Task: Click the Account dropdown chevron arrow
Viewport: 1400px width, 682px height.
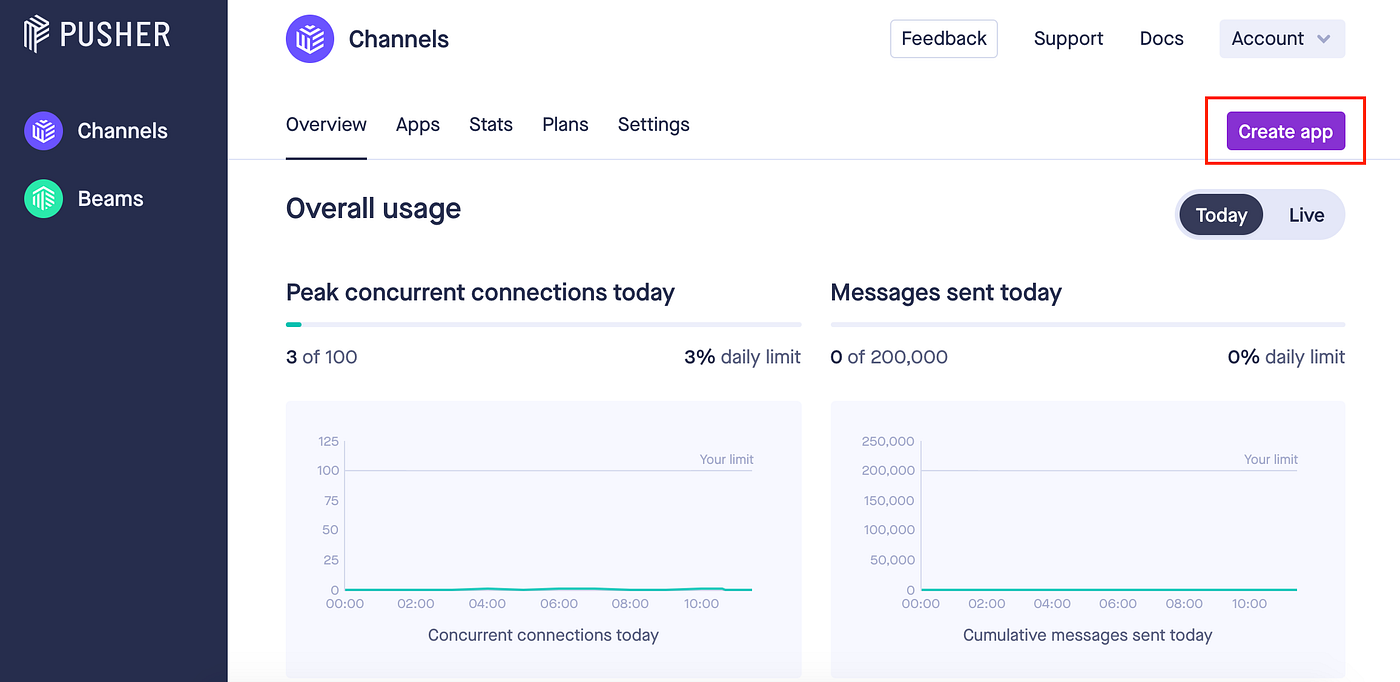Action: click(1324, 39)
